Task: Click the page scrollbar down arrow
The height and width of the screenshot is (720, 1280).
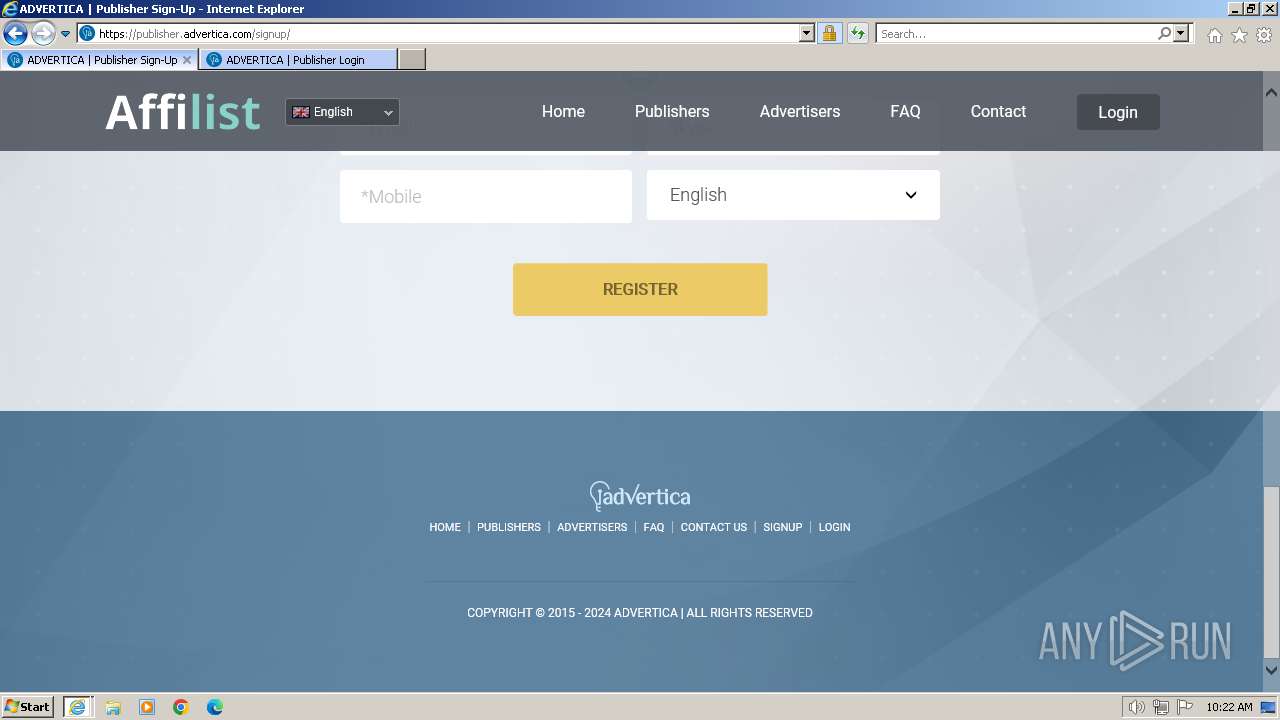Action: [x=1271, y=671]
